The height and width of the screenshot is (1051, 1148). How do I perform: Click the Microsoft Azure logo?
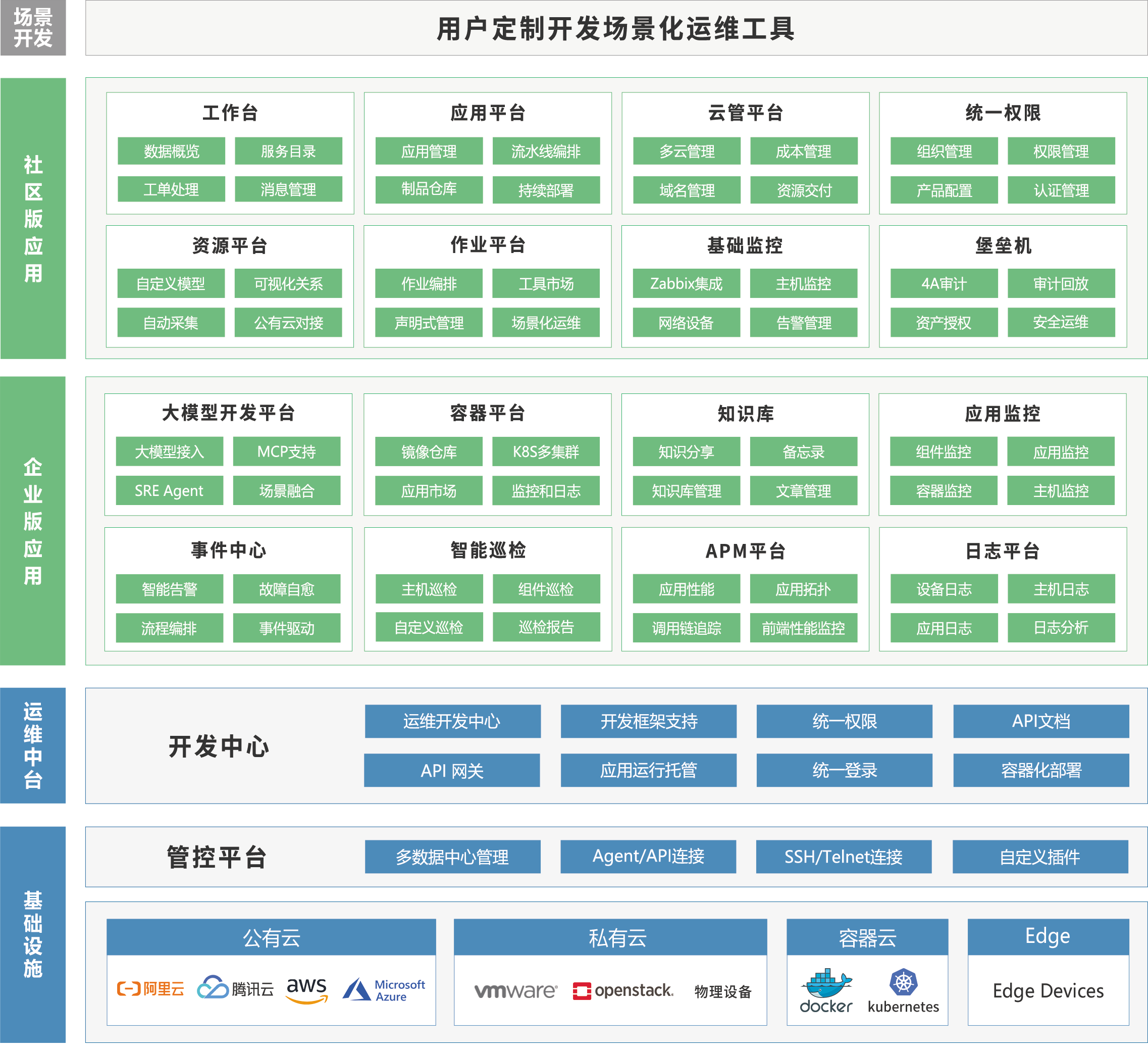(x=384, y=990)
